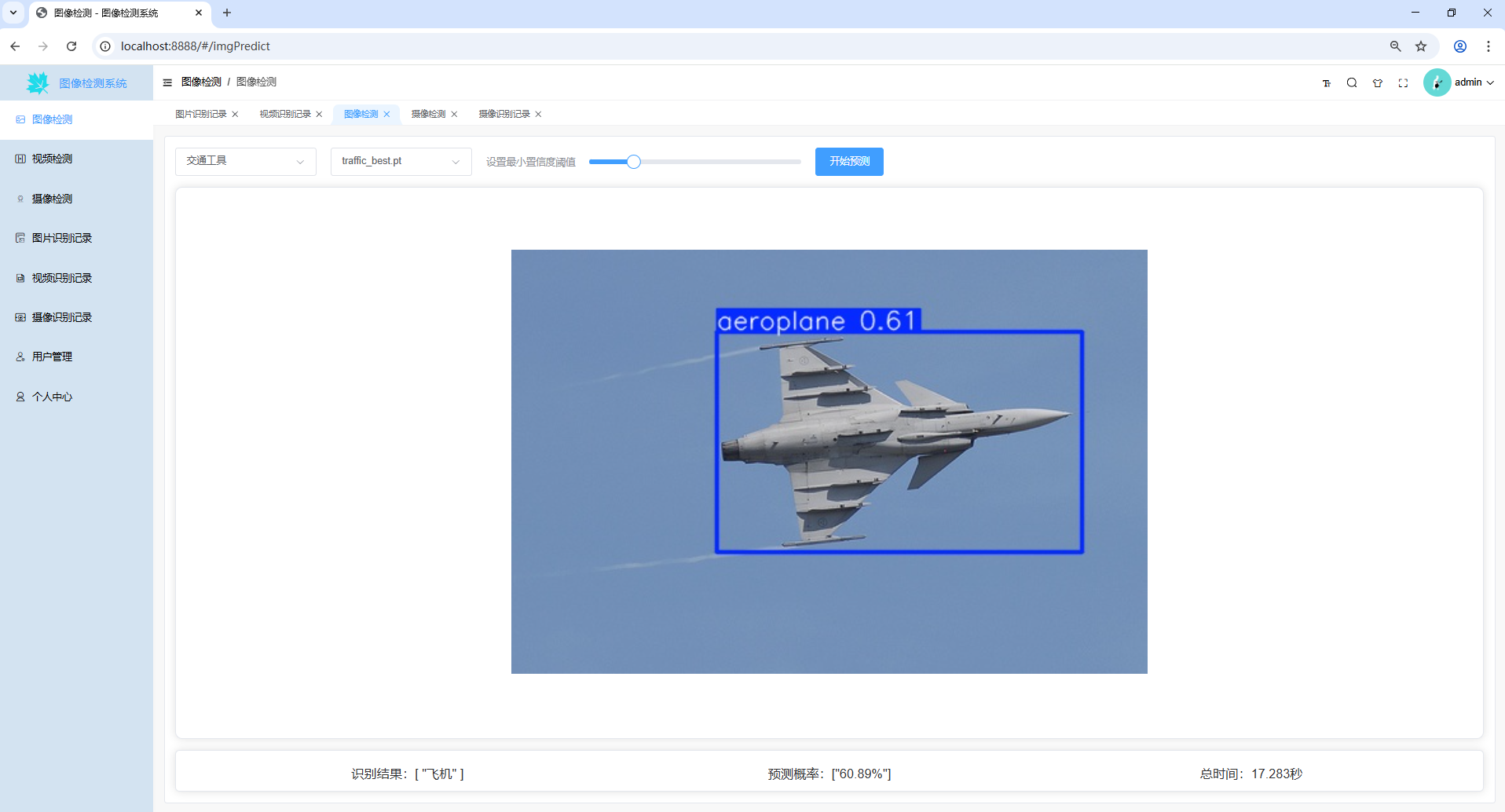Bookmark this page with the star icon
The image size is (1505, 812).
tap(1421, 46)
